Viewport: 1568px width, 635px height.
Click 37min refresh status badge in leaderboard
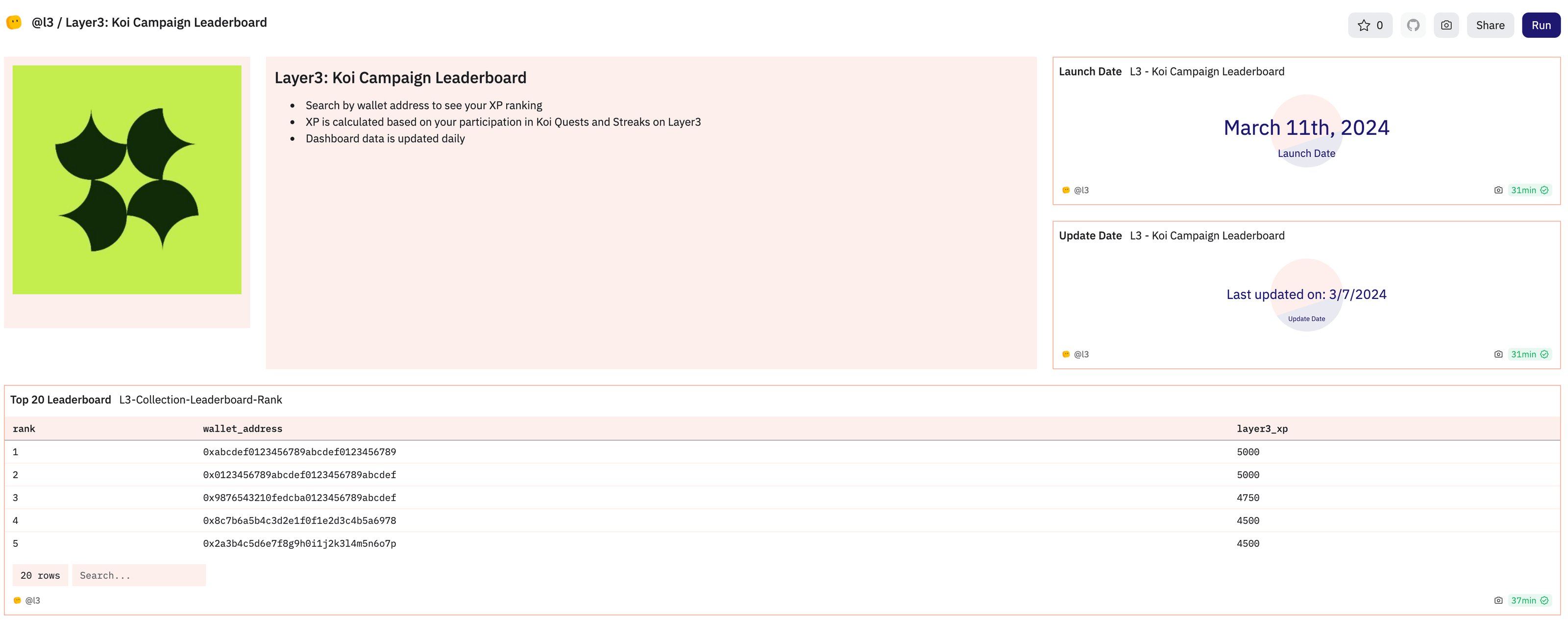1529,600
